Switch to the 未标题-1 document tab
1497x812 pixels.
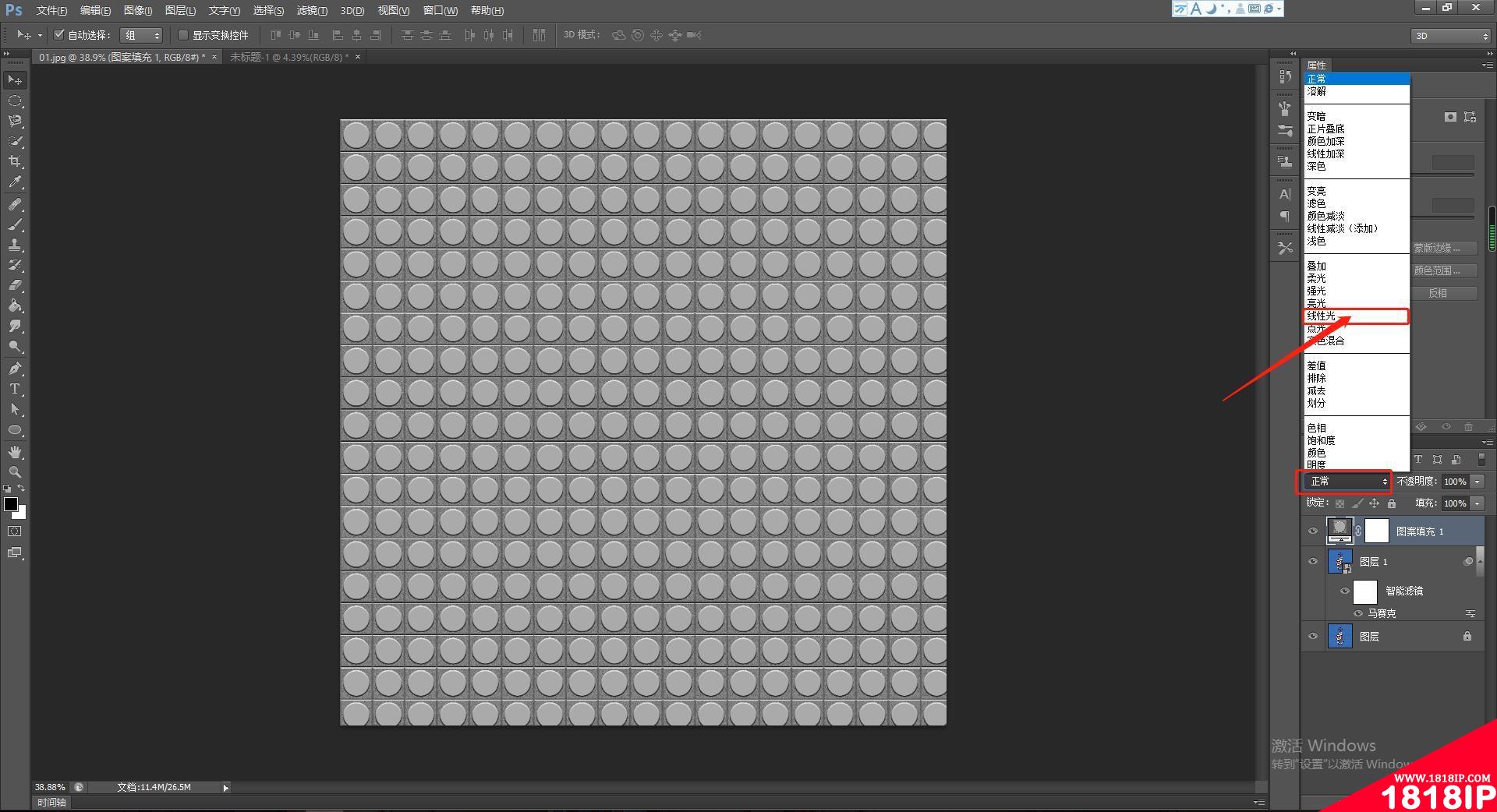point(288,57)
